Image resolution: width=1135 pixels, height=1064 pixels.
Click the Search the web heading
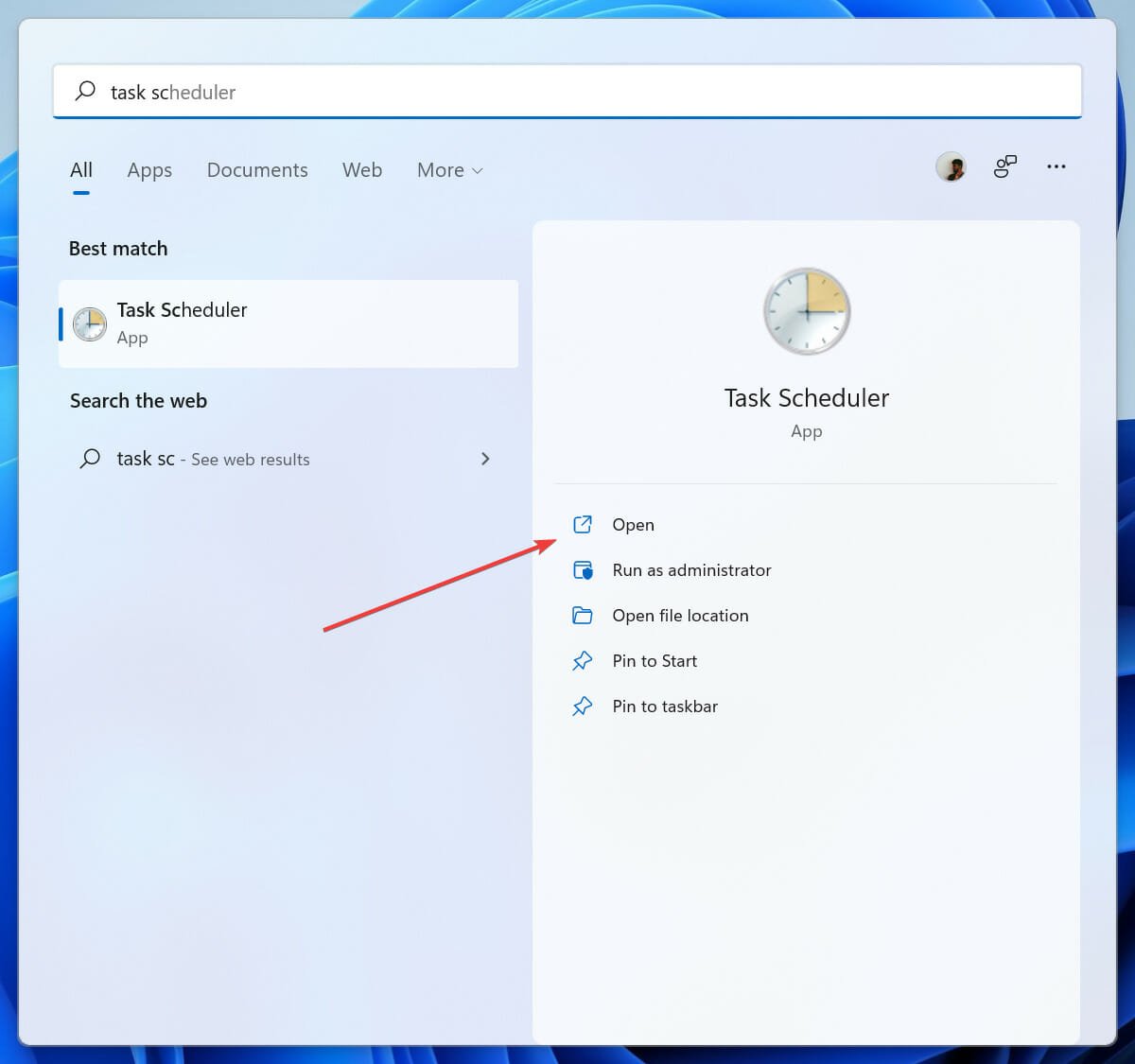(138, 401)
